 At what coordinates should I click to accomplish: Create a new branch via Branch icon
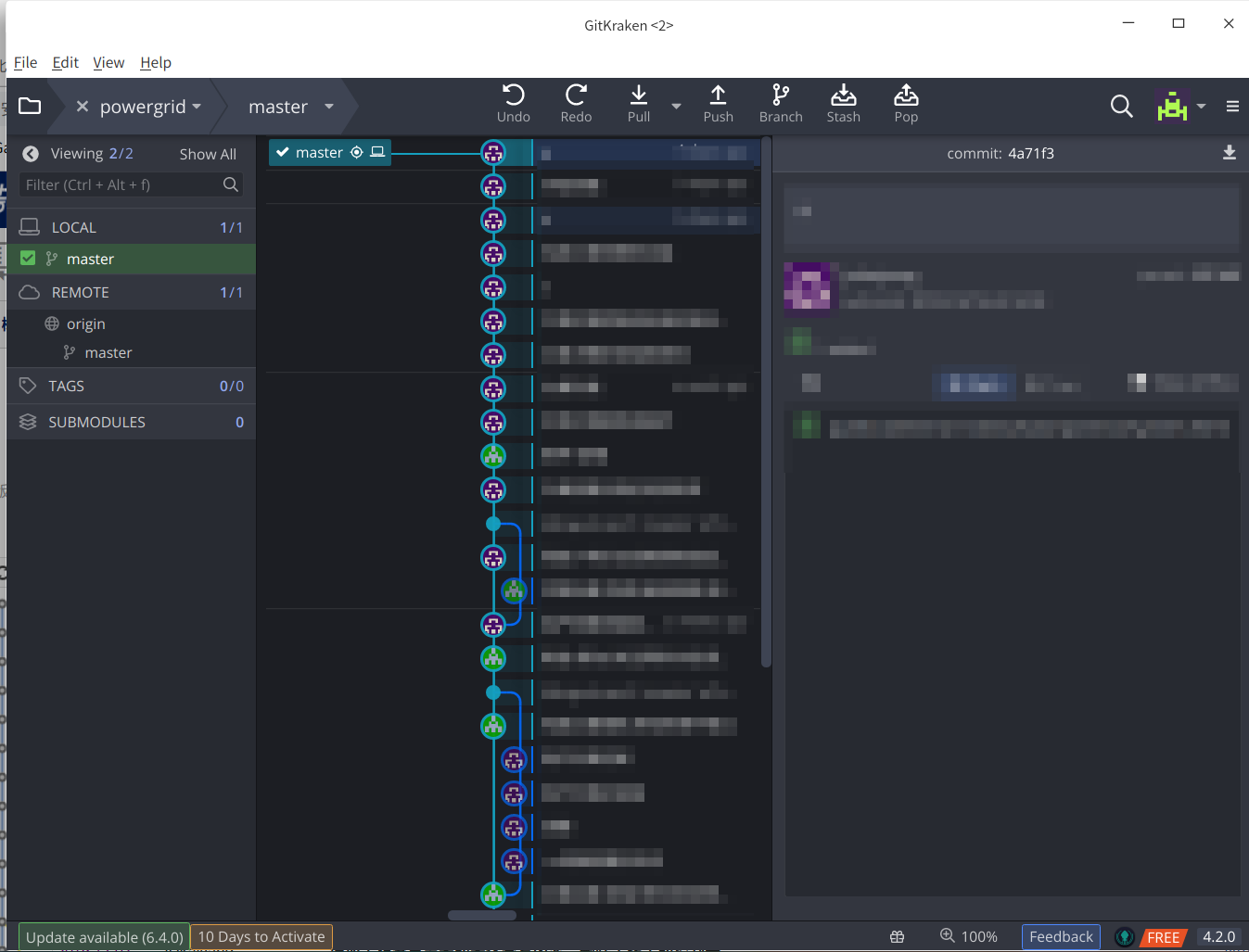point(781,95)
